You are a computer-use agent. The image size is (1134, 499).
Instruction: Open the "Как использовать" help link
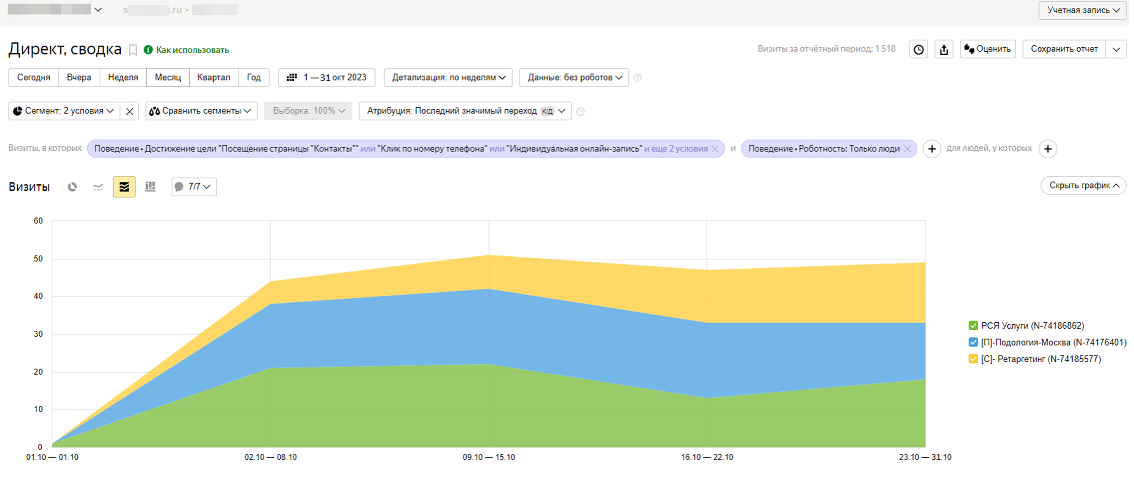192,50
